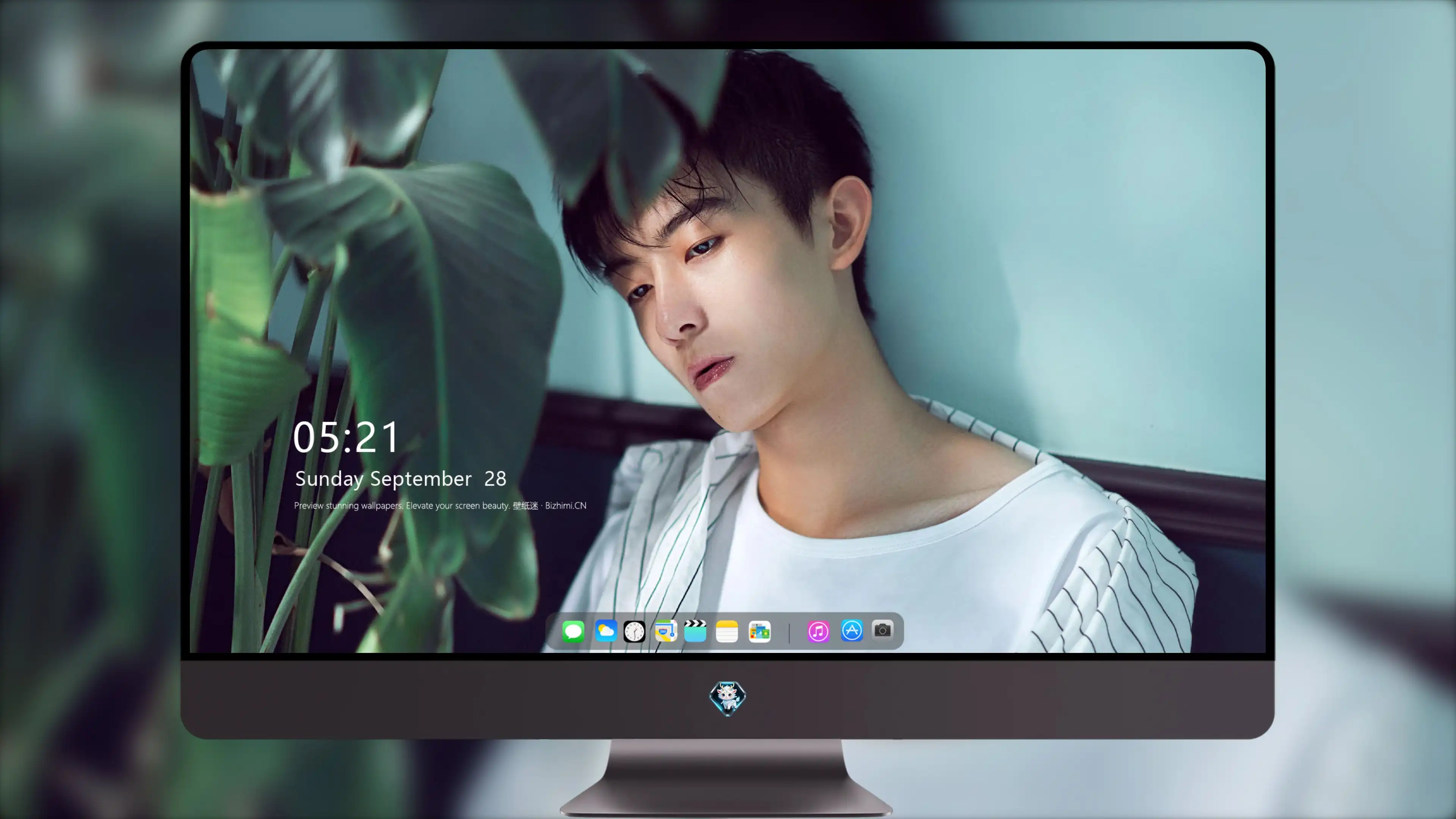Click the dragon mascot logo below screen
This screenshot has width=1456, height=819.
pos(728,698)
